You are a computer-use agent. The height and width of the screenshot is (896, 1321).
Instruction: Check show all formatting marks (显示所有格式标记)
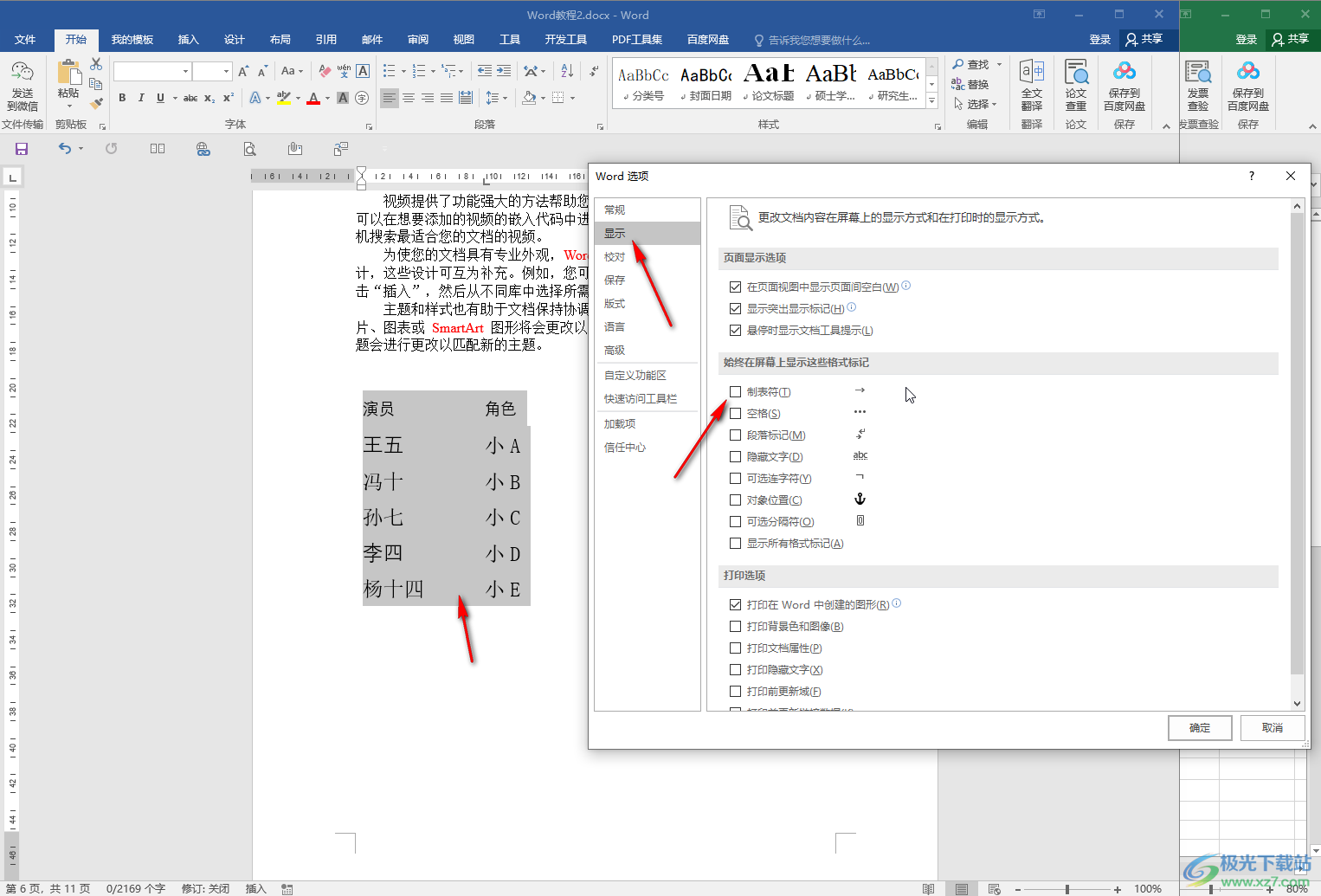coord(735,543)
